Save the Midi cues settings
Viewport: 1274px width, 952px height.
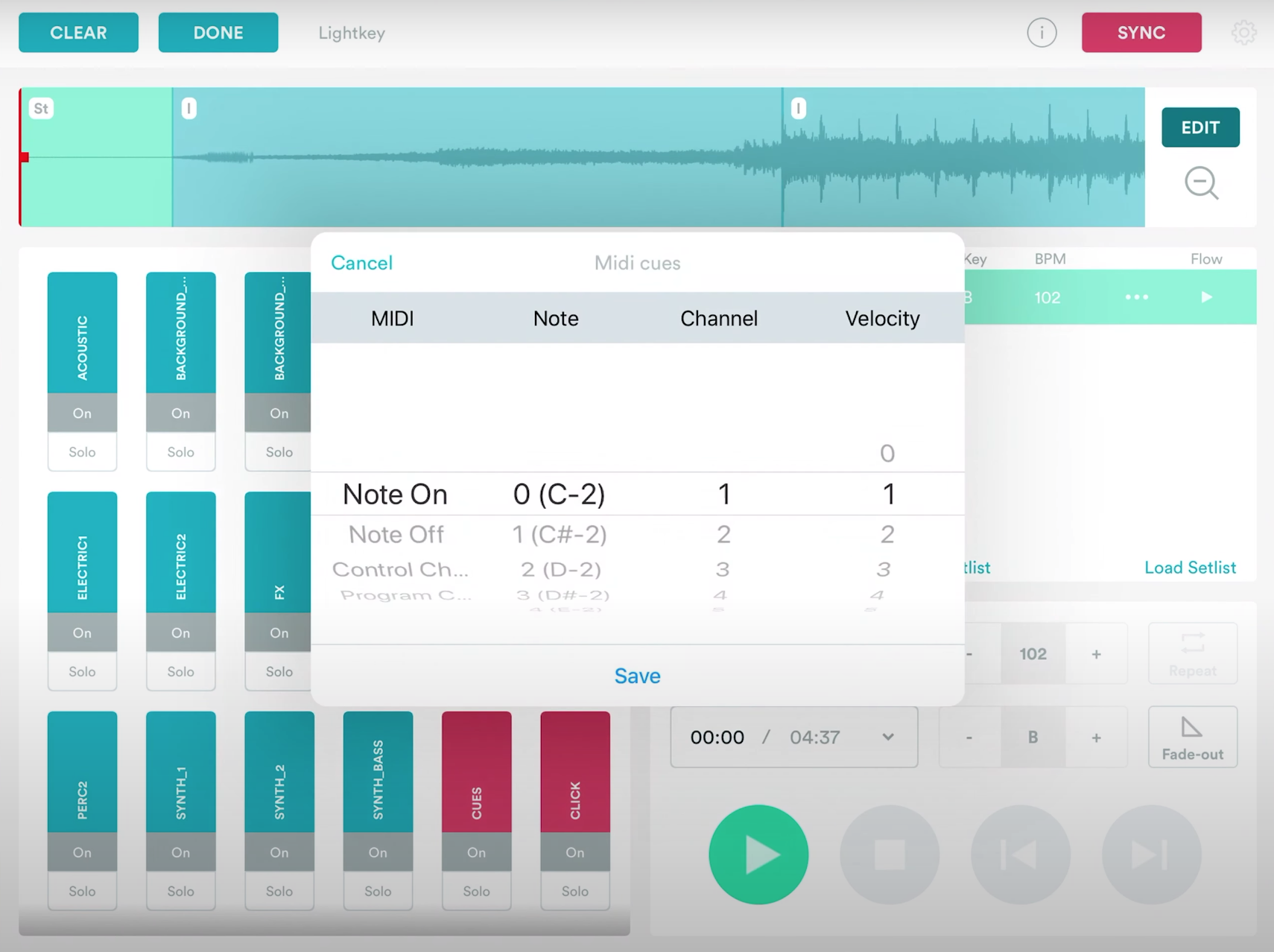(637, 676)
